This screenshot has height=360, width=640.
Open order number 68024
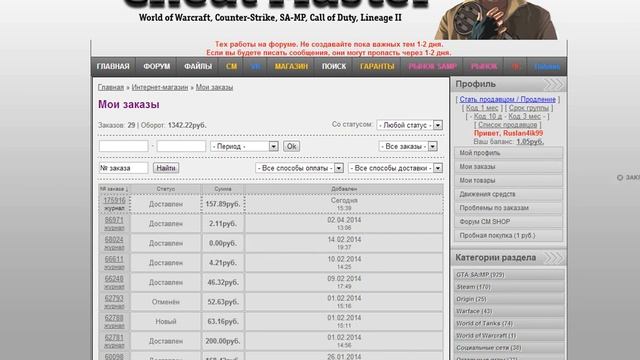114,240
